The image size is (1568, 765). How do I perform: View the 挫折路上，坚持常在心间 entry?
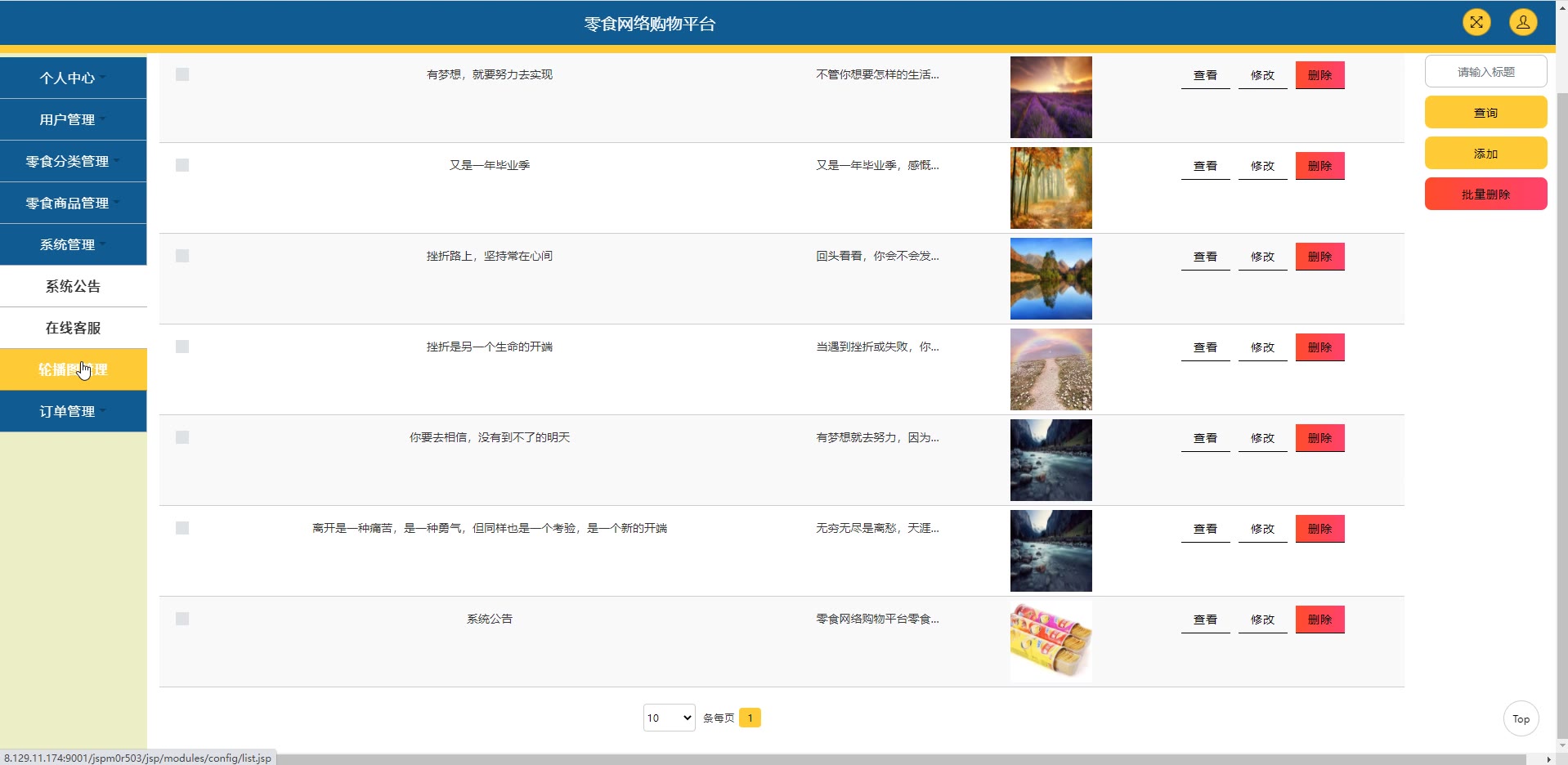1205,257
